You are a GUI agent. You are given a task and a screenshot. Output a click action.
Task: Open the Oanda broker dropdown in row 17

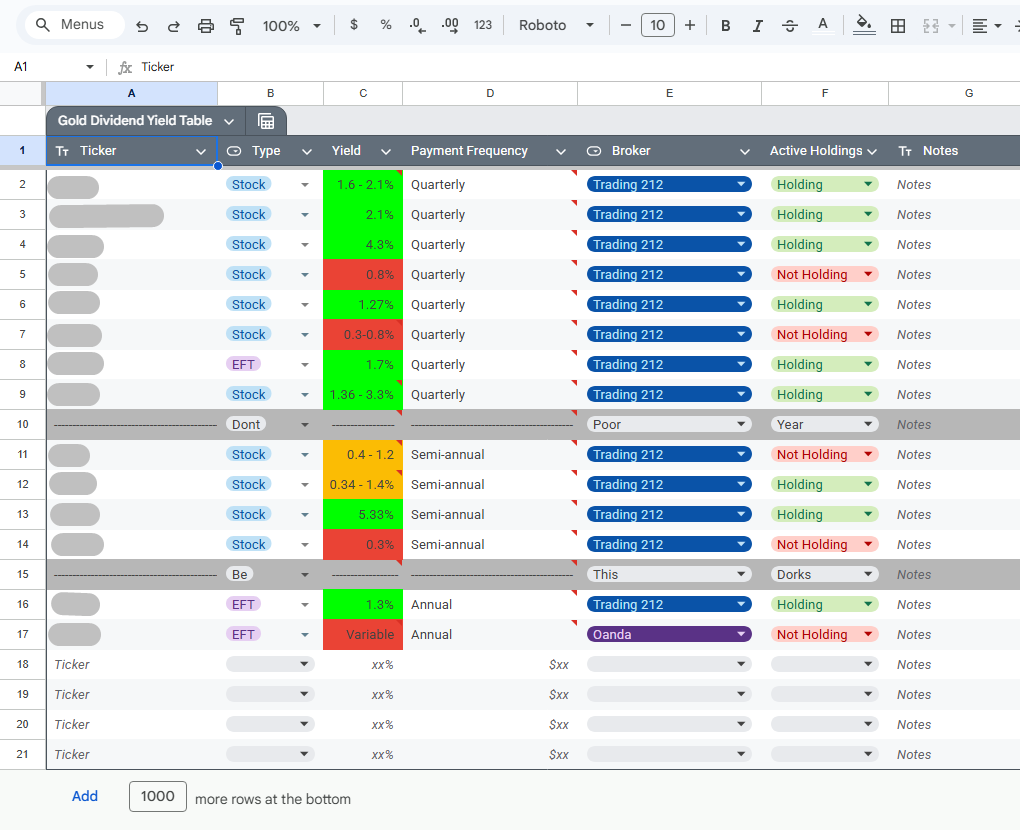(669, 634)
